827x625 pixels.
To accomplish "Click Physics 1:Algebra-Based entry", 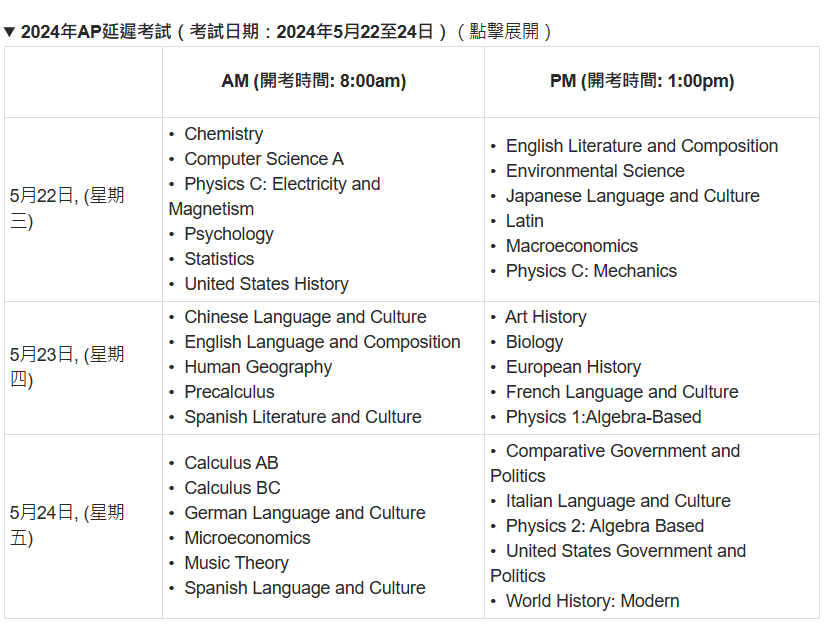I will point(603,417).
